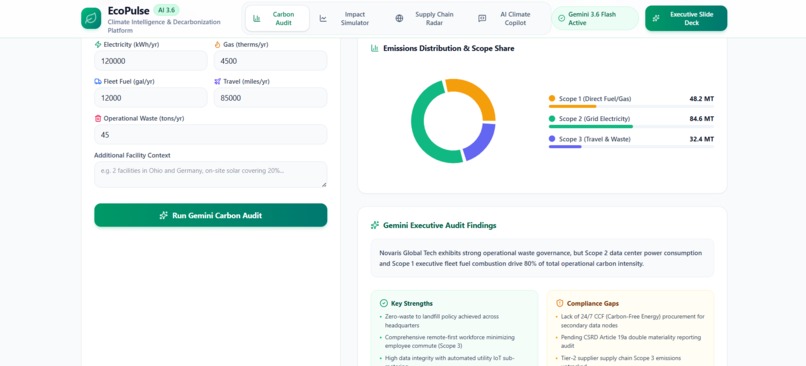Run Gemini Carbon Audit

tap(210, 215)
